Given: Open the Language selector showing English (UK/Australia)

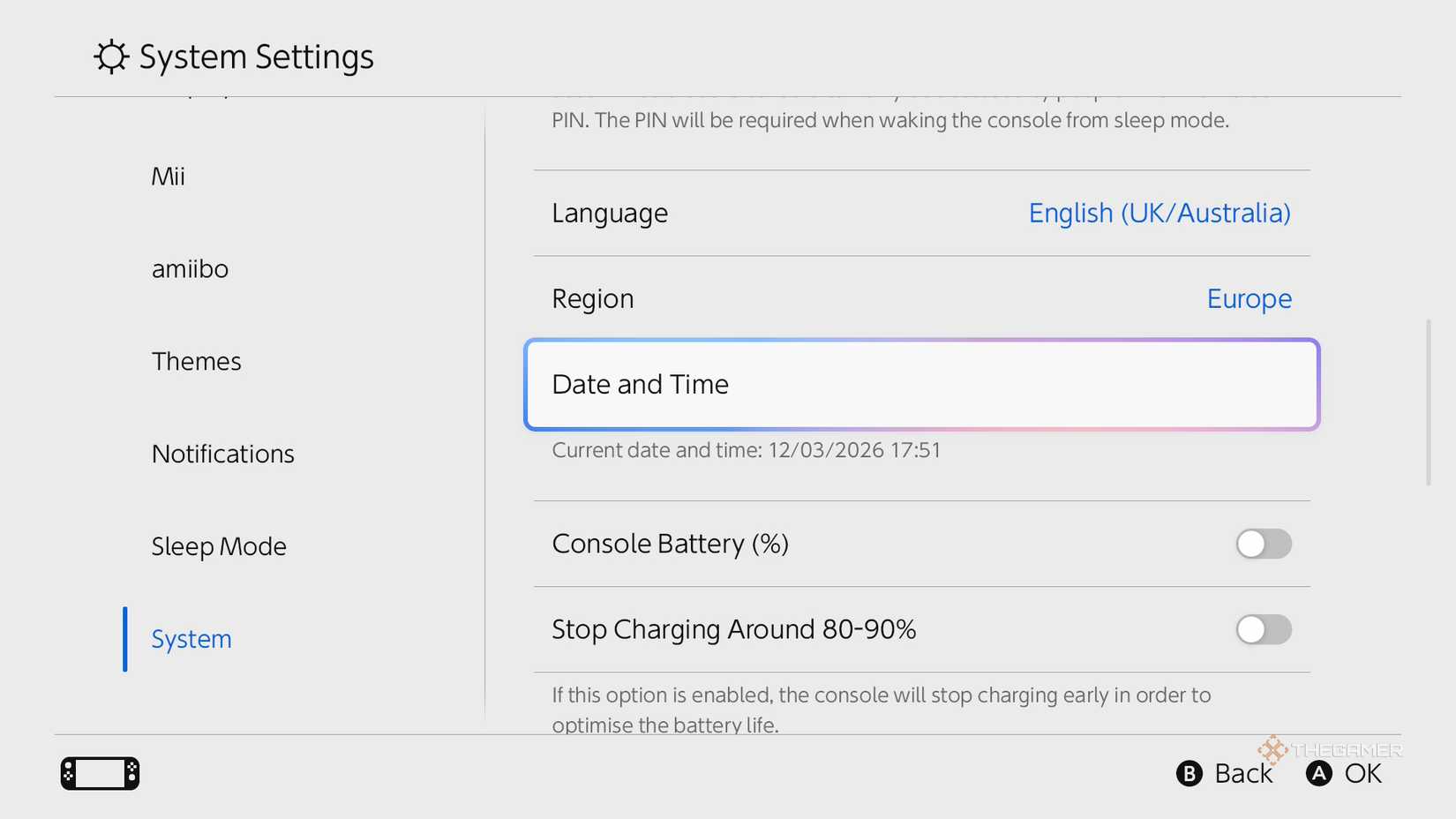Looking at the screenshot, I should pyautogui.click(x=921, y=213).
